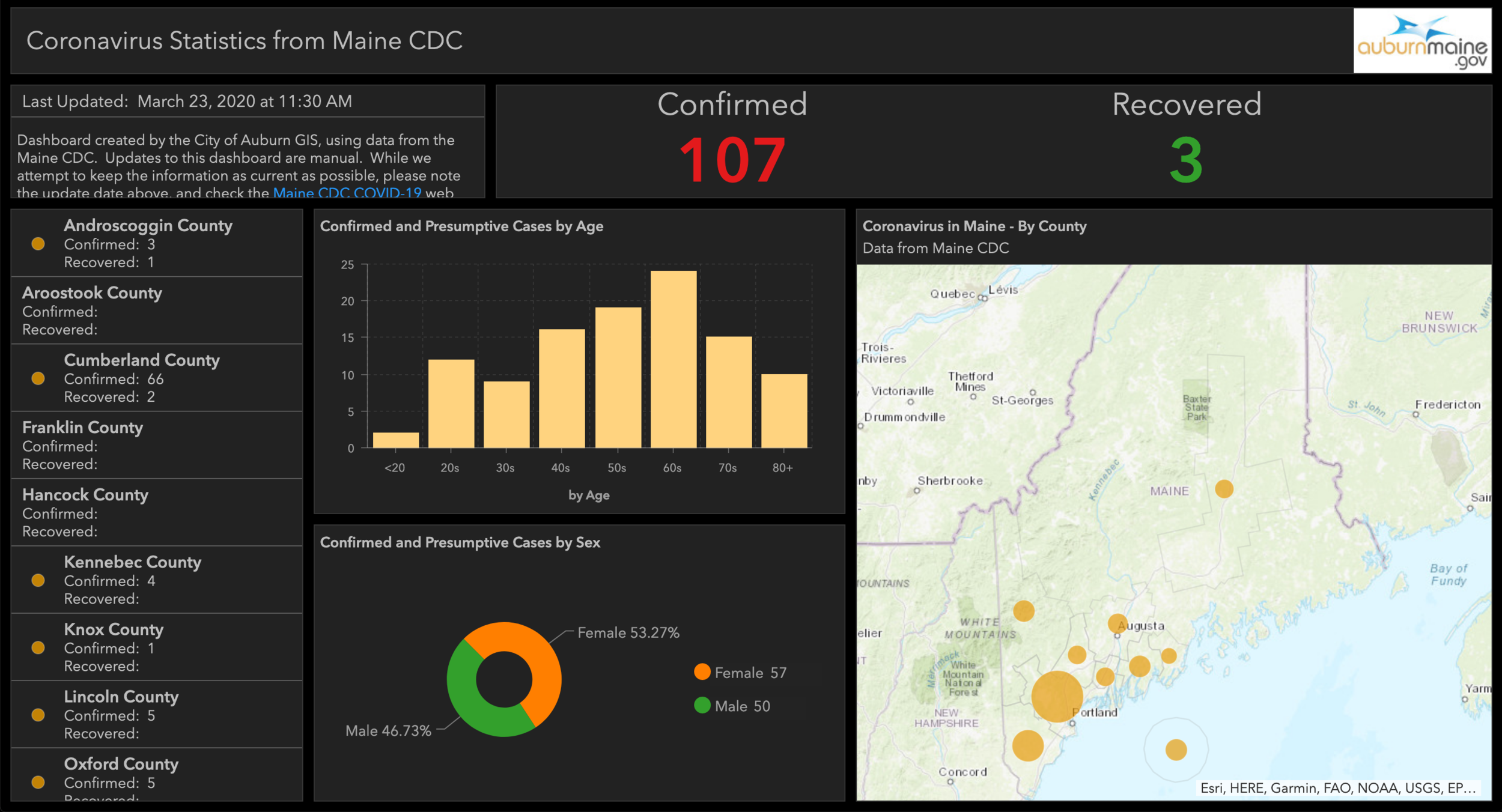The image size is (1502, 812).
Task: Select the Kennebec County list entry
Action: point(157,580)
